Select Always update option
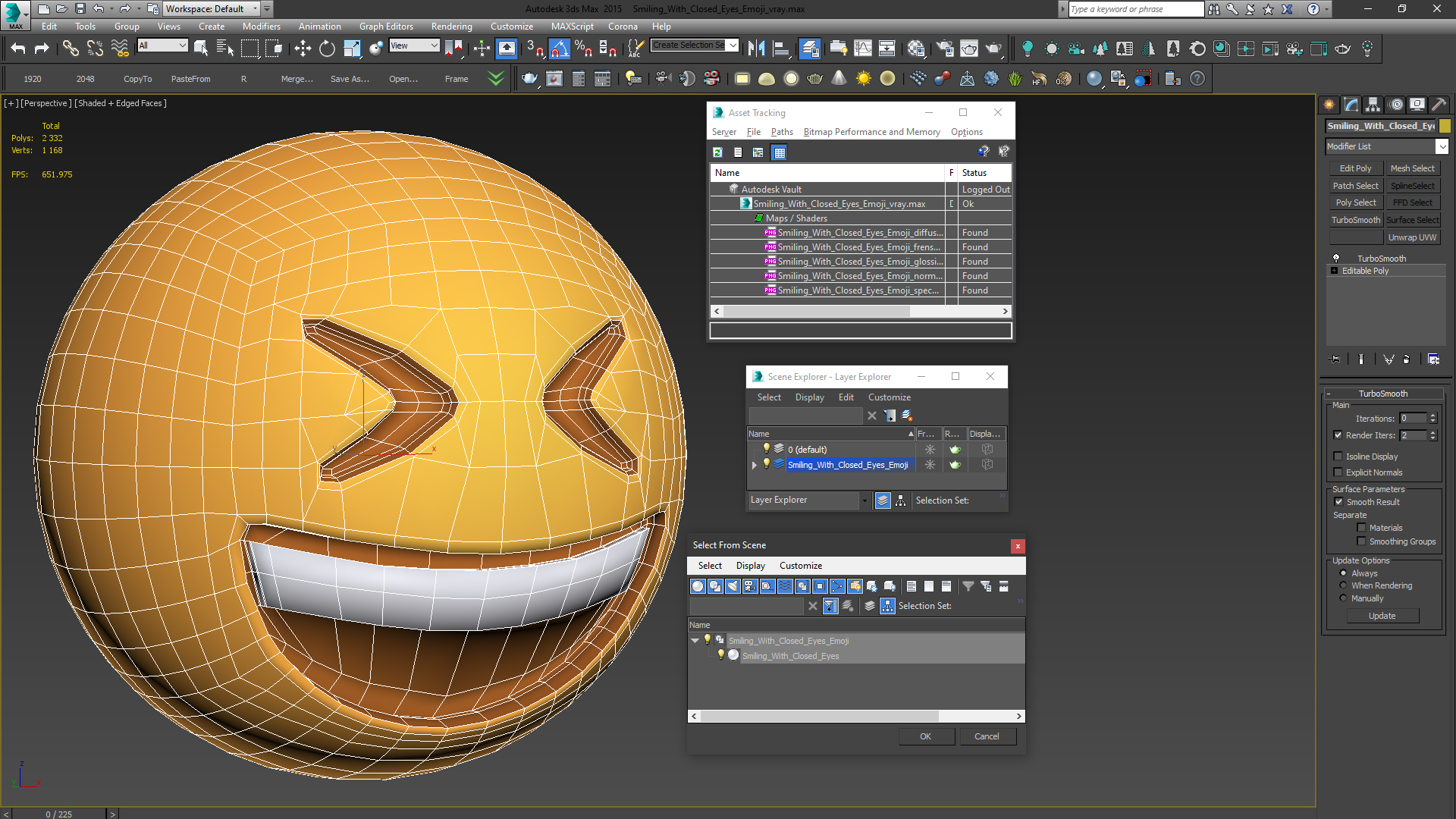This screenshot has width=1456, height=819. tap(1343, 573)
